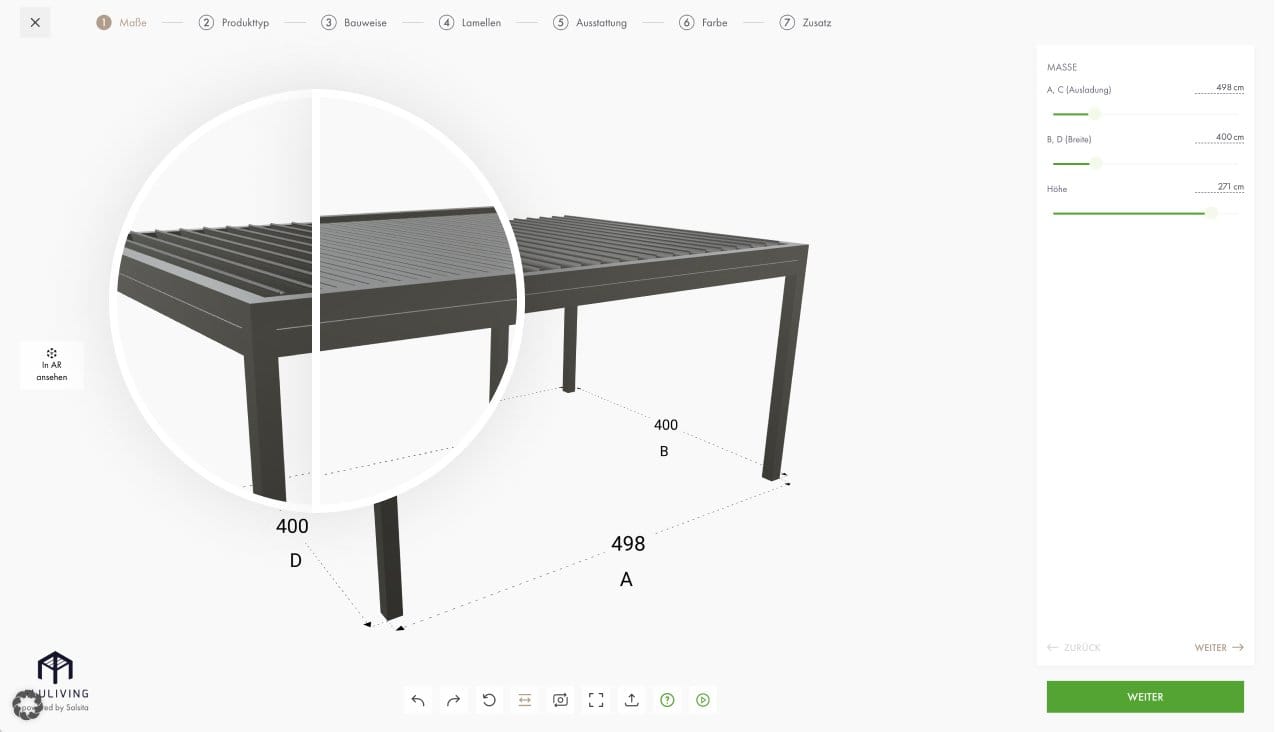The image size is (1275, 732).
Task: Open step 6 Farbe
Action: click(x=704, y=21)
